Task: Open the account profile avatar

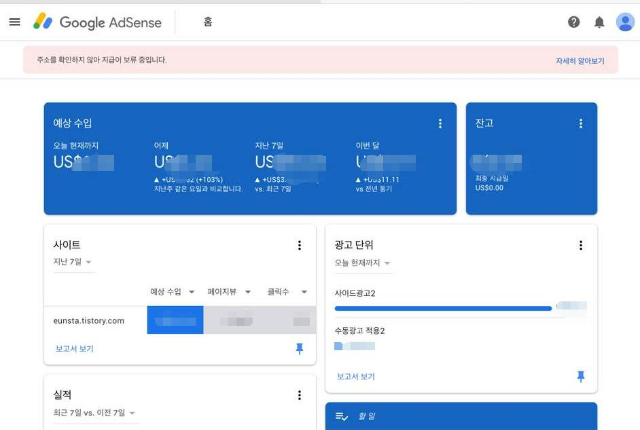Action: [x=625, y=22]
